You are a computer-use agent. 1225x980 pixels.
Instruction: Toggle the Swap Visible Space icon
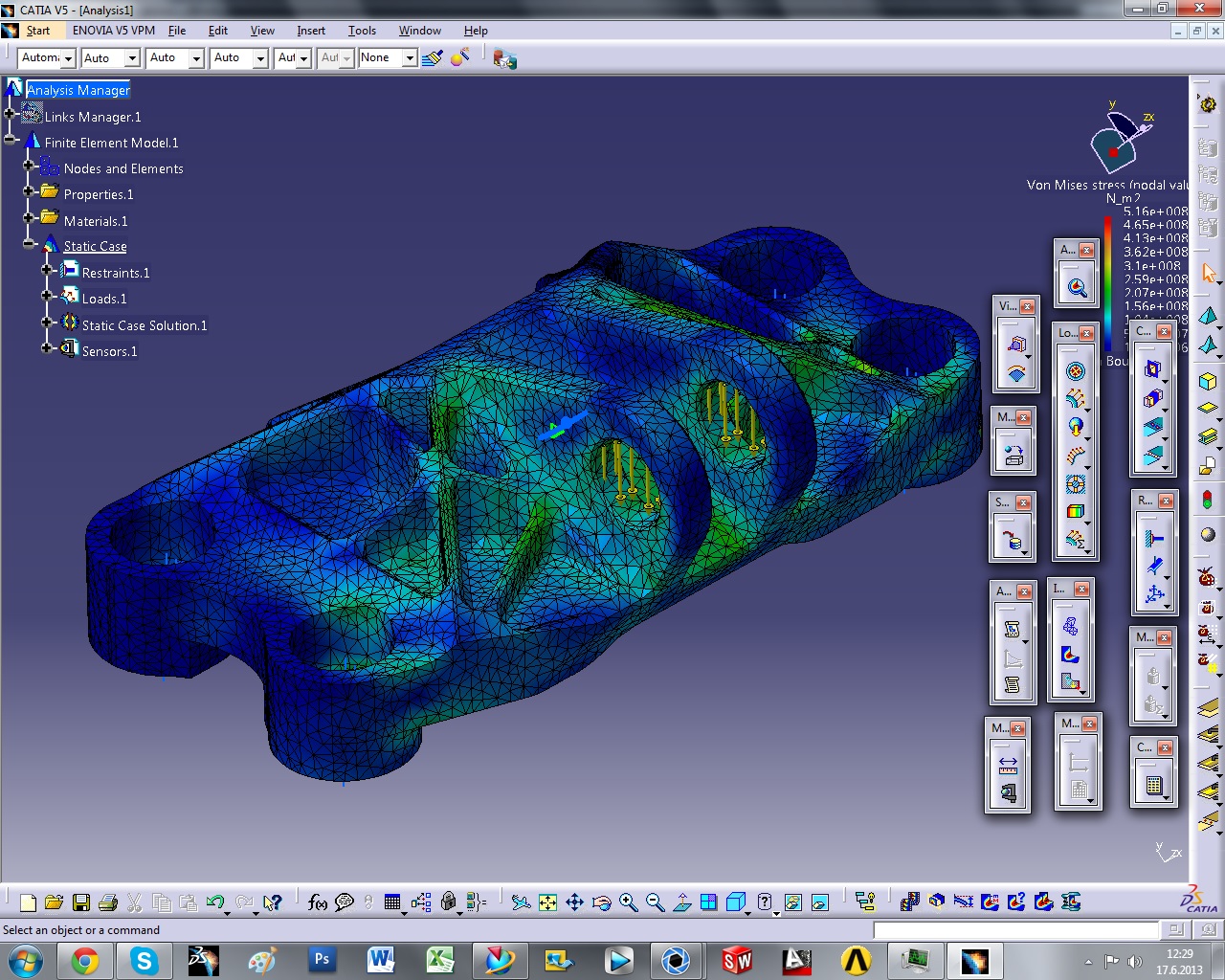click(x=819, y=902)
